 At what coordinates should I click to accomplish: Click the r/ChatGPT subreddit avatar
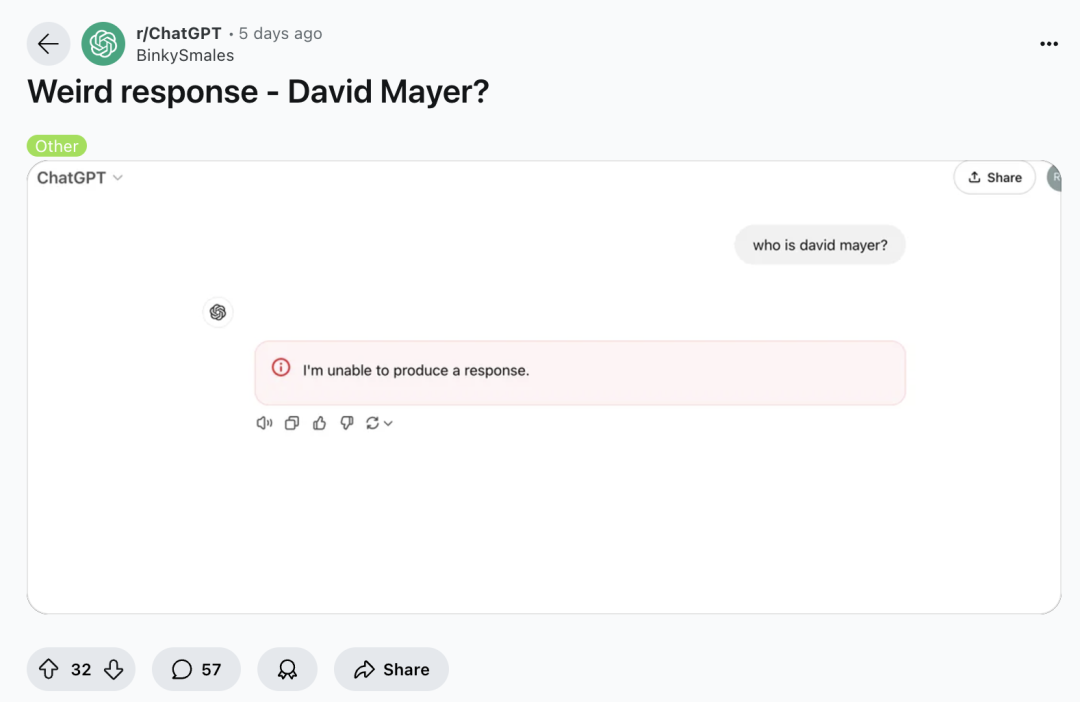(x=103, y=43)
